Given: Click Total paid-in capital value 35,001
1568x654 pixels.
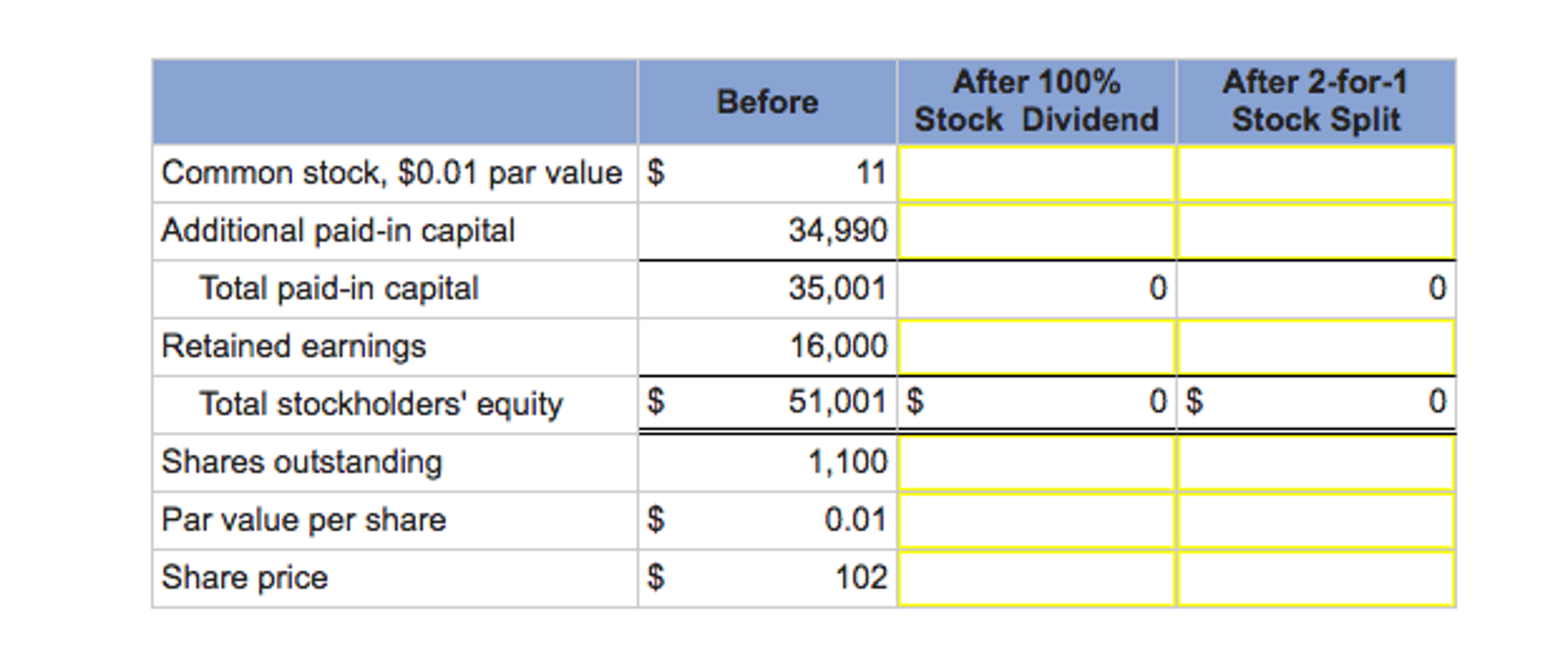Looking at the screenshot, I should pyautogui.click(x=838, y=289).
